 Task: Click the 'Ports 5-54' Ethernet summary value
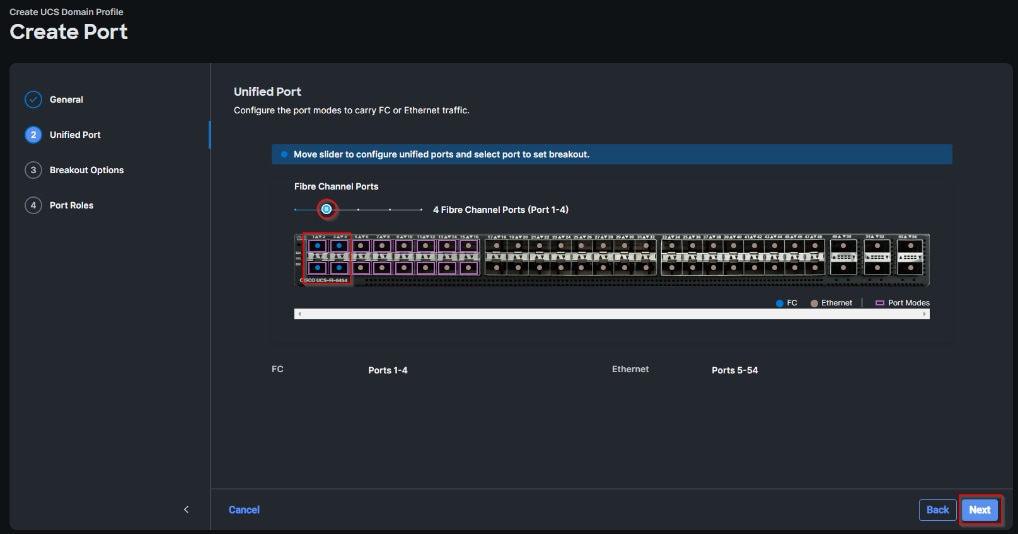point(734,370)
